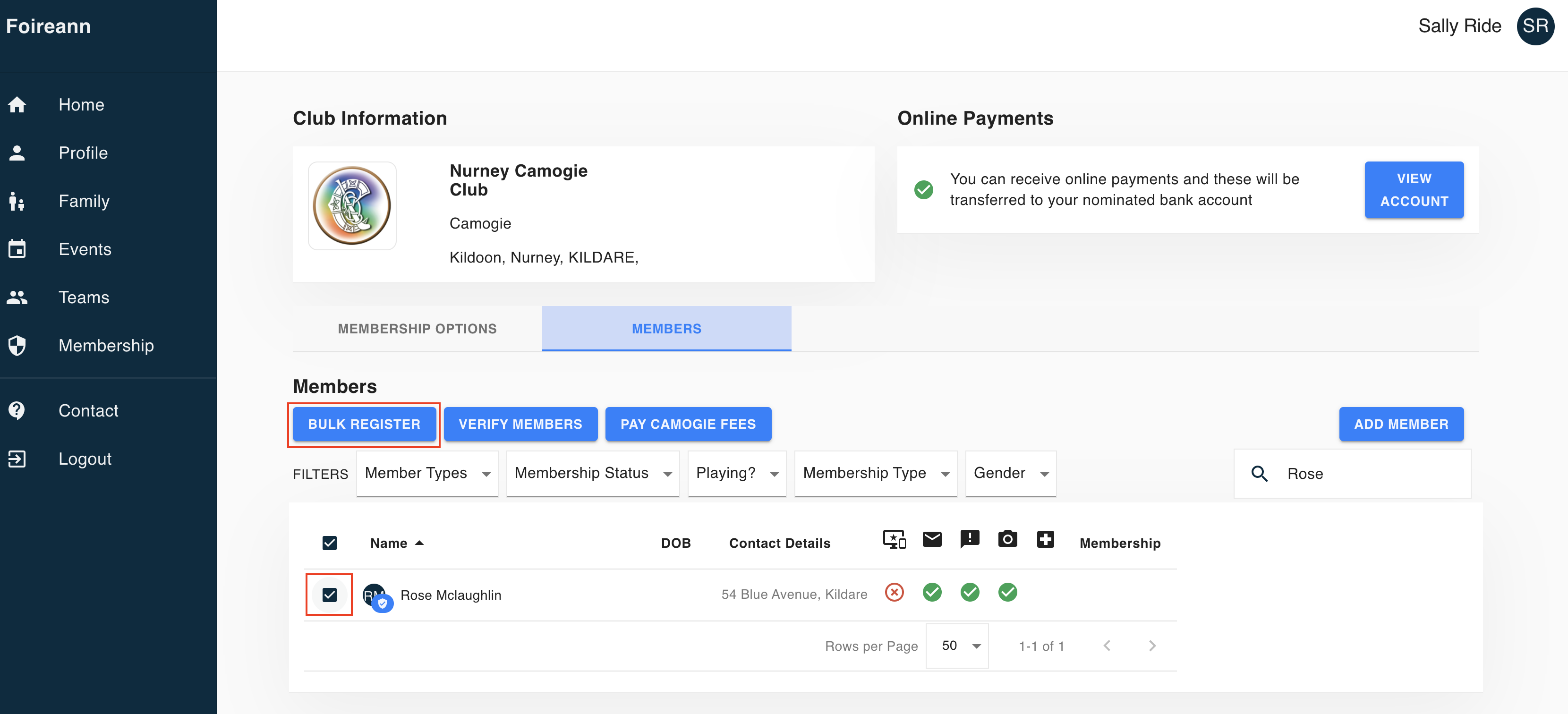1568x714 pixels.
Task: Click the search magnifier icon
Action: point(1260,474)
